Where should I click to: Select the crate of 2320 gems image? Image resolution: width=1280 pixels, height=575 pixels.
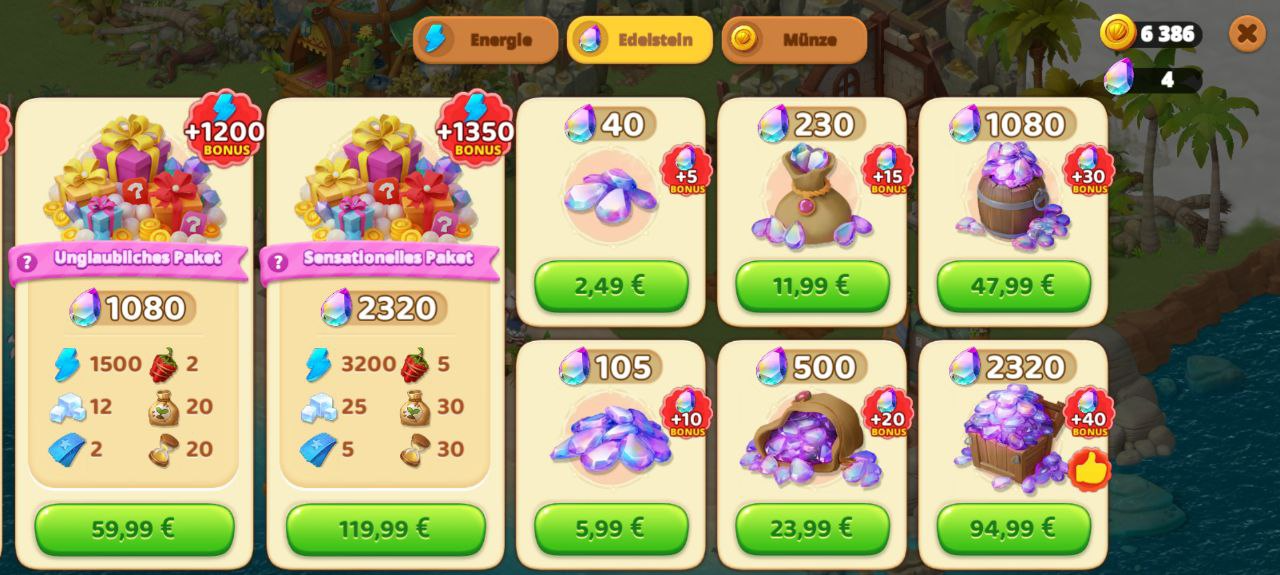(1010, 438)
